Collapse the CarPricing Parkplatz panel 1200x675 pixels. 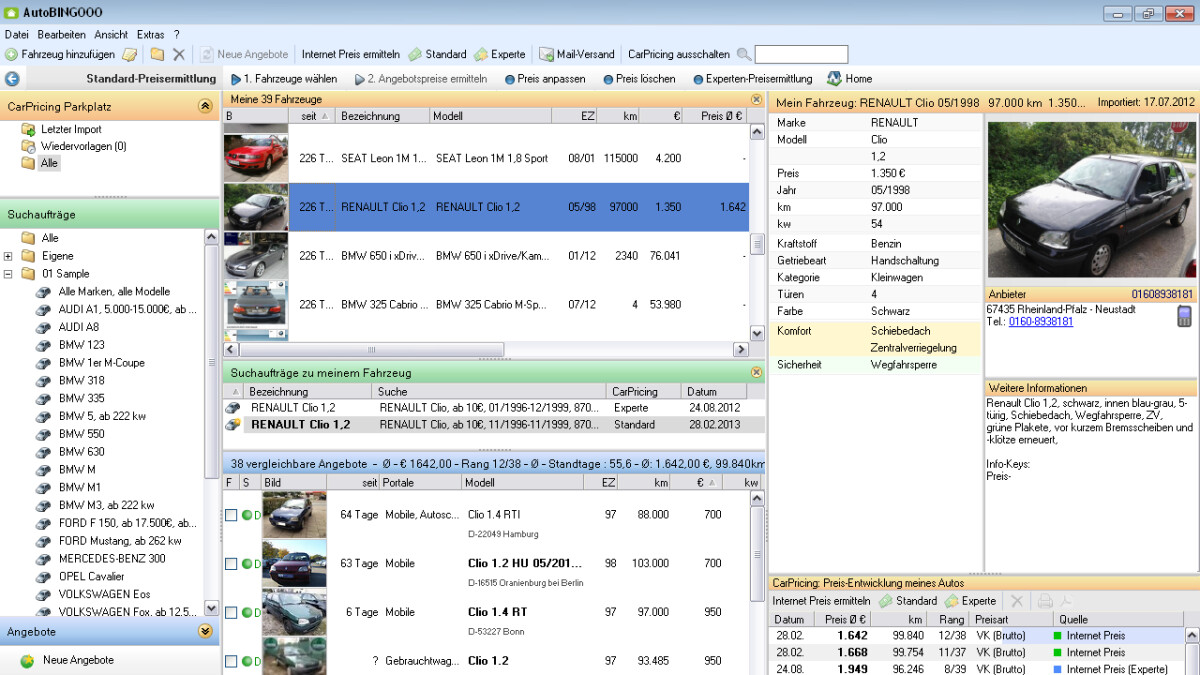point(205,106)
